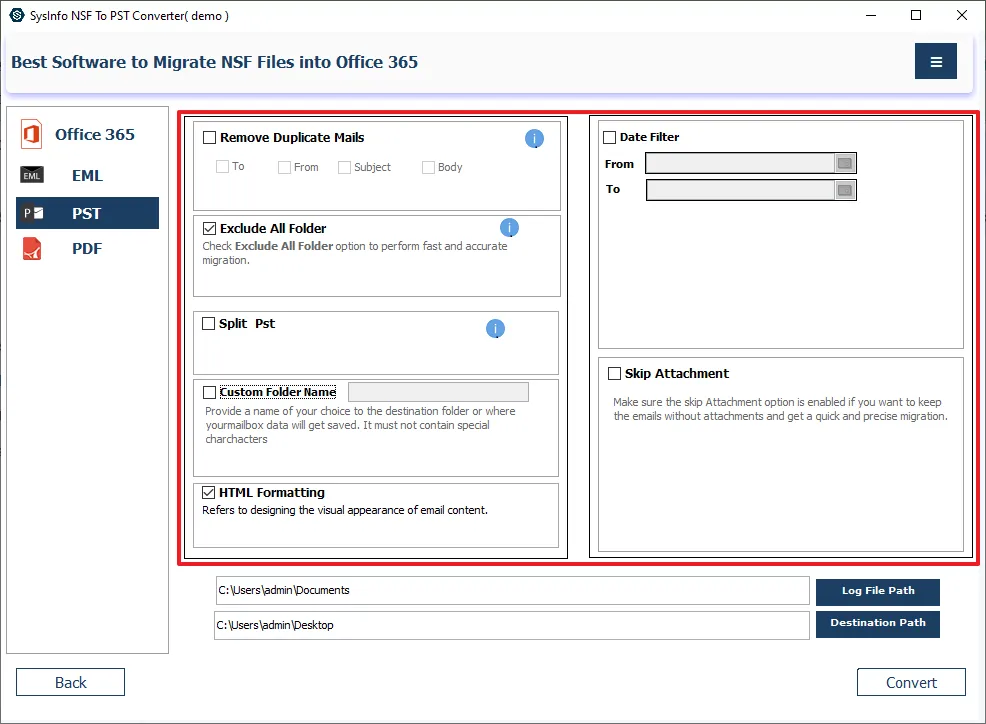The image size is (986, 724).
Task: Click the SysInfo app logo in title bar
Action: 16,15
